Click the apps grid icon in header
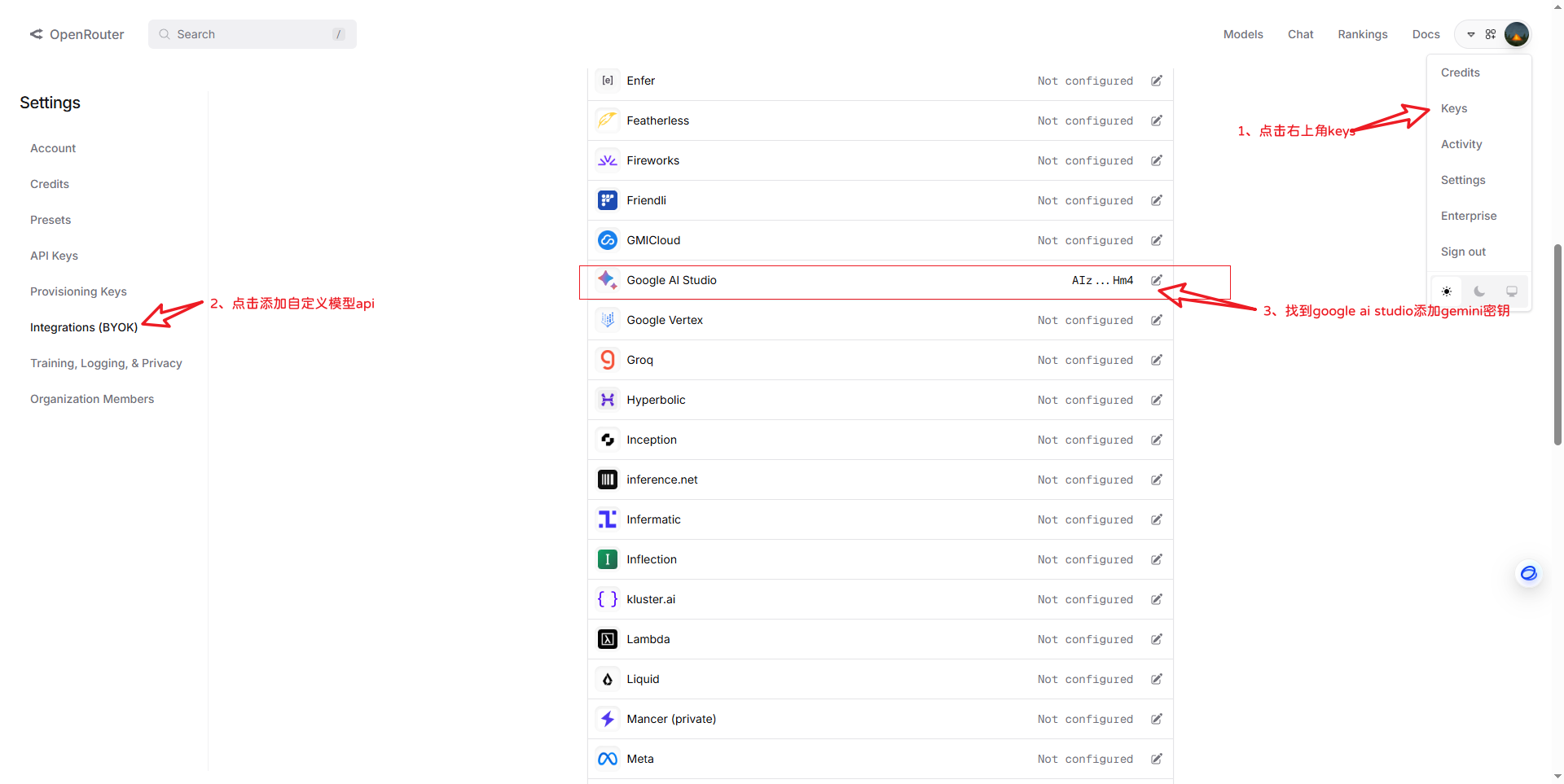 [x=1491, y=34]
